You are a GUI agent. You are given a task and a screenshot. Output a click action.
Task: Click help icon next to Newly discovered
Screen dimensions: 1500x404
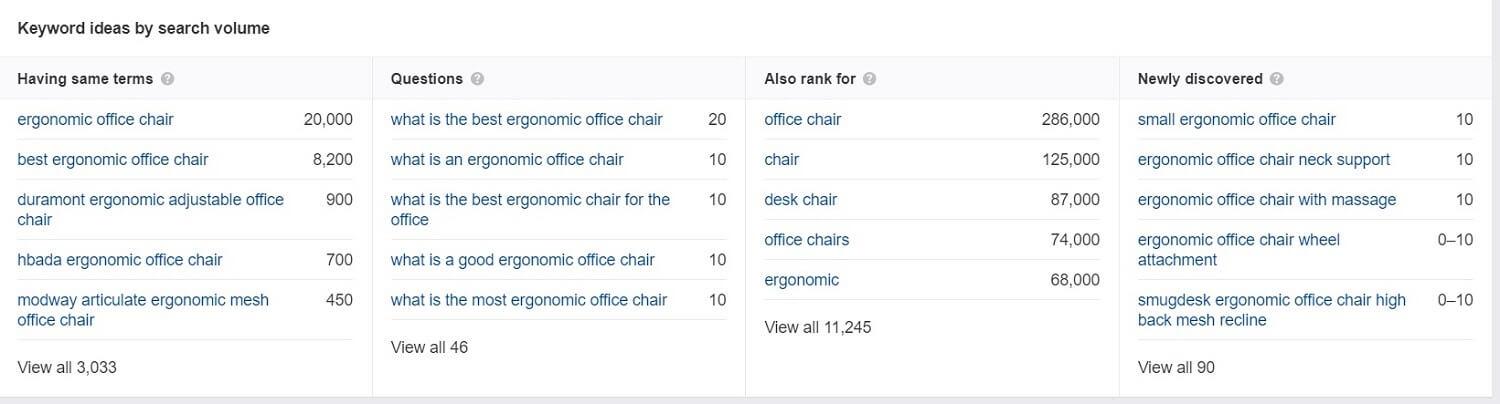[x=1277, y=79]
